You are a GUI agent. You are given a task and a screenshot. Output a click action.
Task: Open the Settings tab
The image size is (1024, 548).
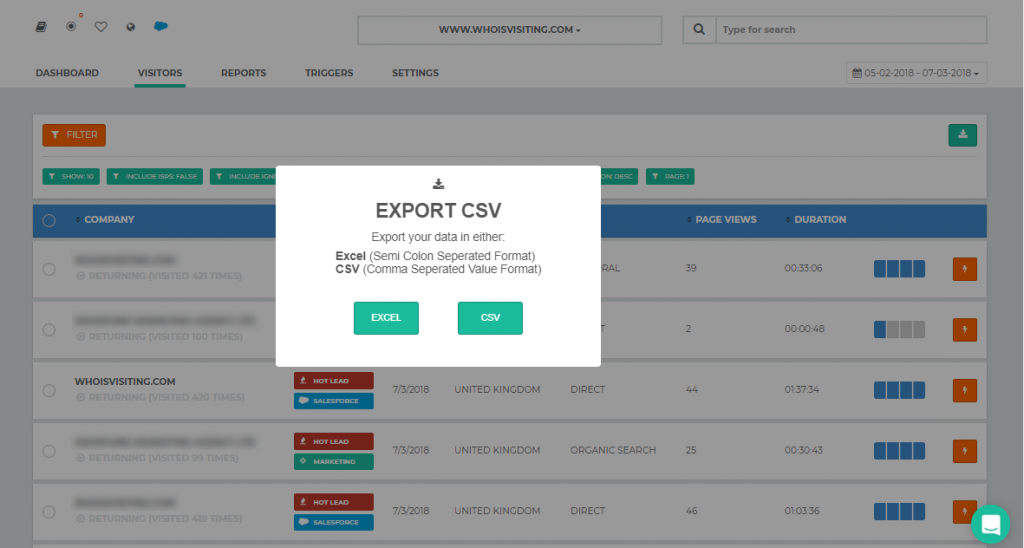pyautogui.click(x=415, y=73)
